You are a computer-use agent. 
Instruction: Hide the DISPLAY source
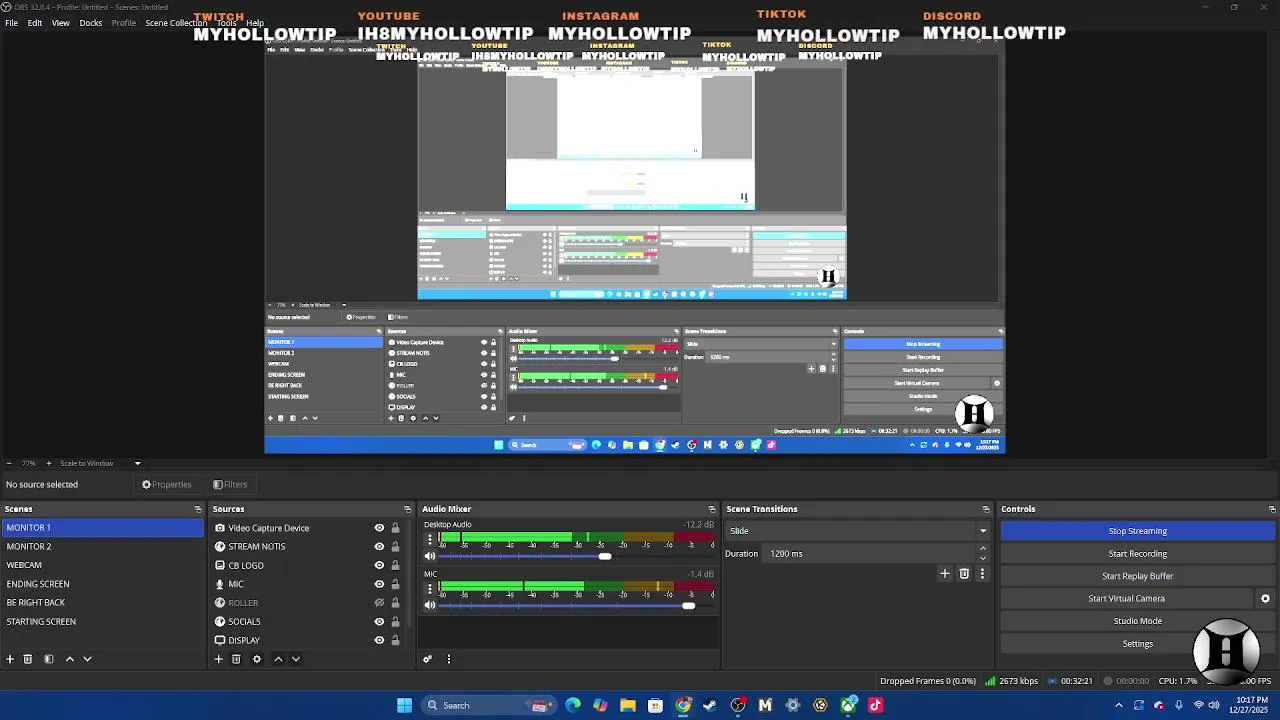pos(379,640)
